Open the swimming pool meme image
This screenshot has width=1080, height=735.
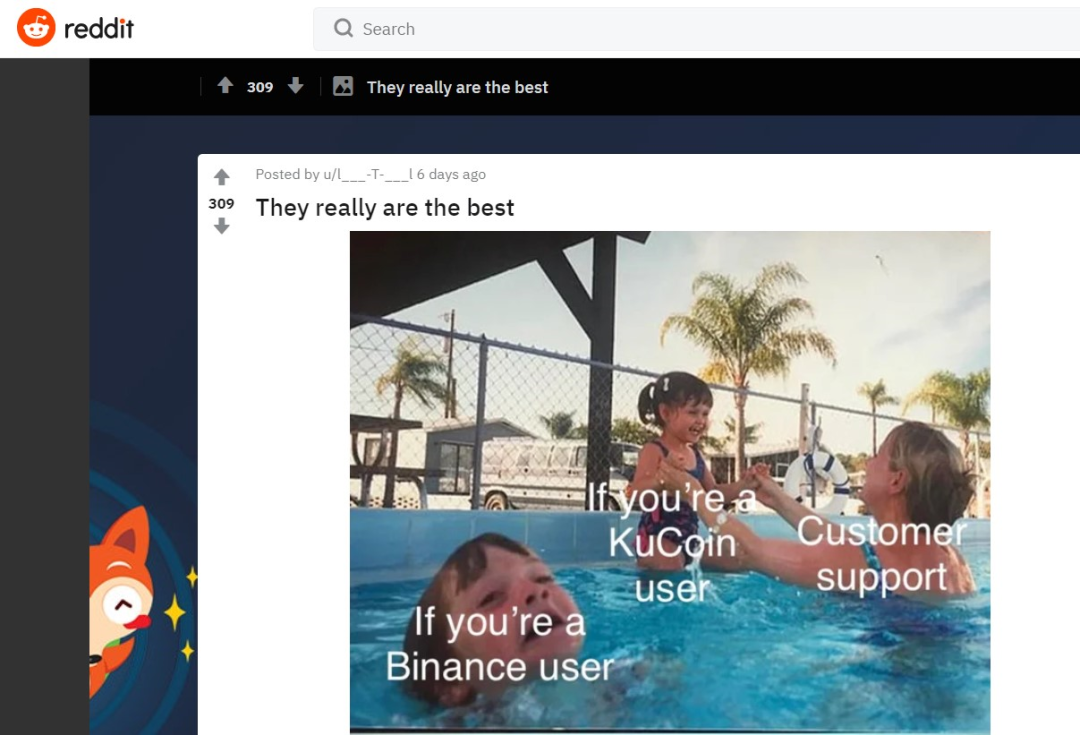(x=670, y=482)
